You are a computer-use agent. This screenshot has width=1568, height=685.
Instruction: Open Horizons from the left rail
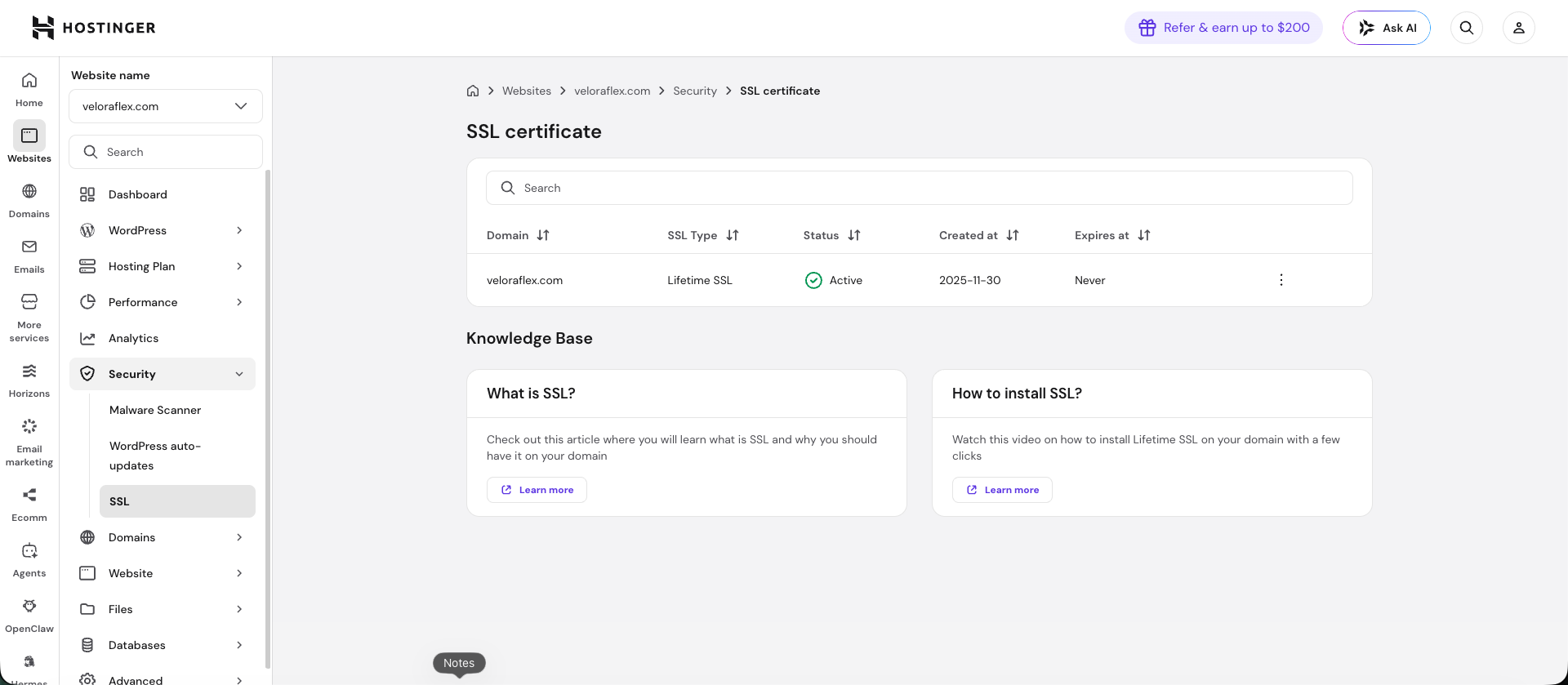(29, 380)
